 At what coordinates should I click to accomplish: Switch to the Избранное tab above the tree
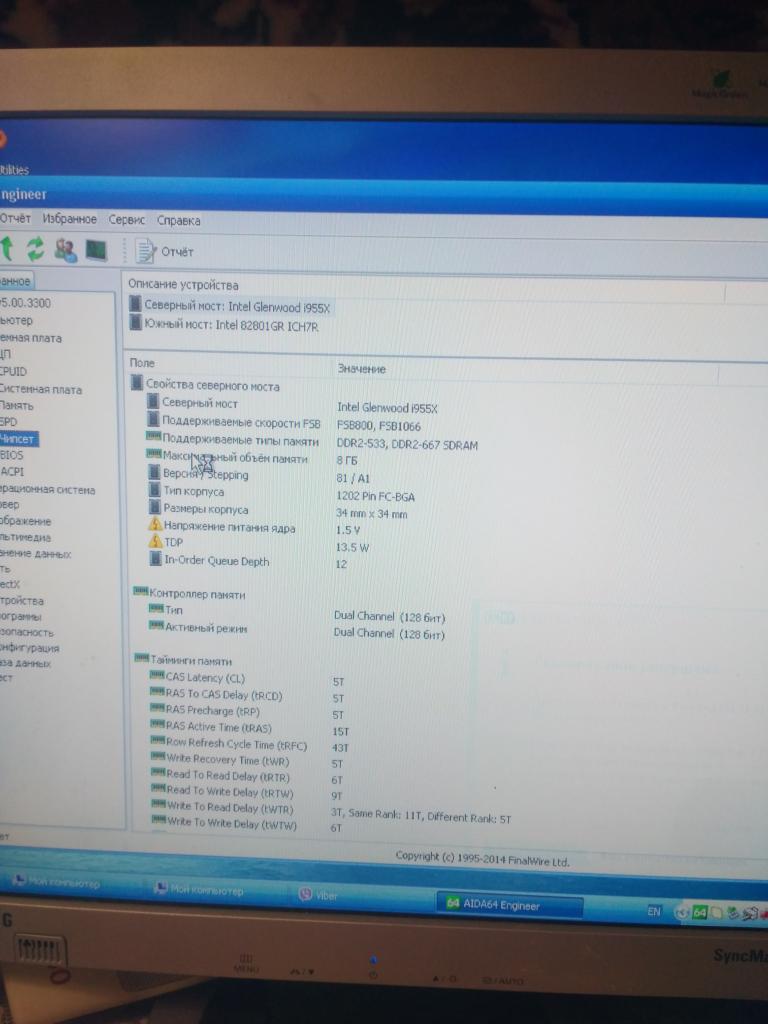15,281
